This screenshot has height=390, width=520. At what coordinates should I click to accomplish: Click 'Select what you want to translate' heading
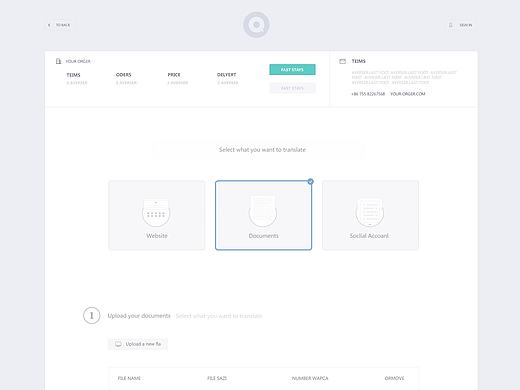tap(262, 150)
